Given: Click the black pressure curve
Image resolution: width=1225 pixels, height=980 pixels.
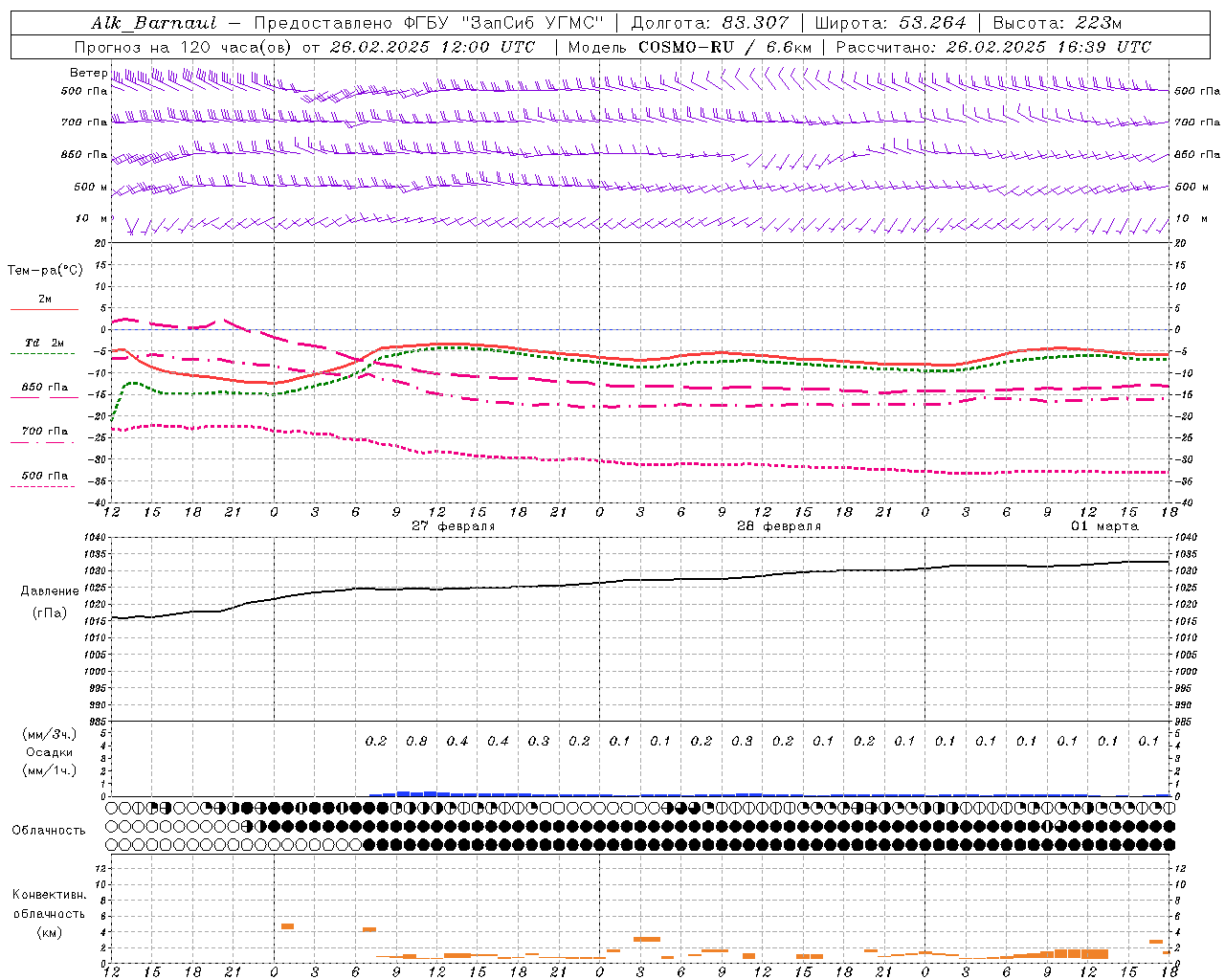Looking at the screenshot, I should tap(640, 579).
